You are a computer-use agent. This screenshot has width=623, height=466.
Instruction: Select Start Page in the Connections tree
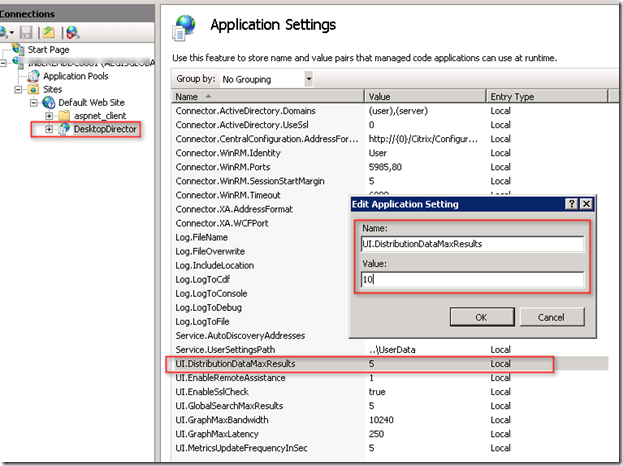49,48
